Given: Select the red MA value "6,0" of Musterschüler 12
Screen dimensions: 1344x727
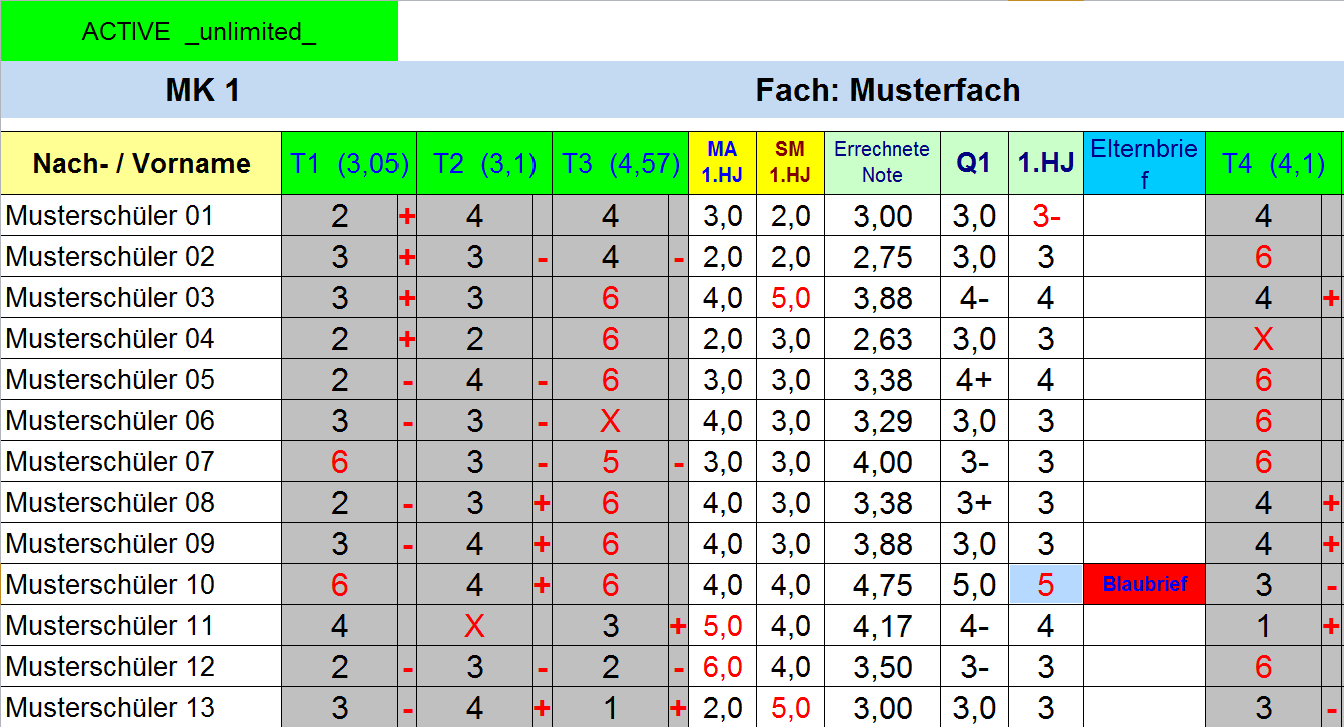Looking at the screenshot, I should click(722, 667).
